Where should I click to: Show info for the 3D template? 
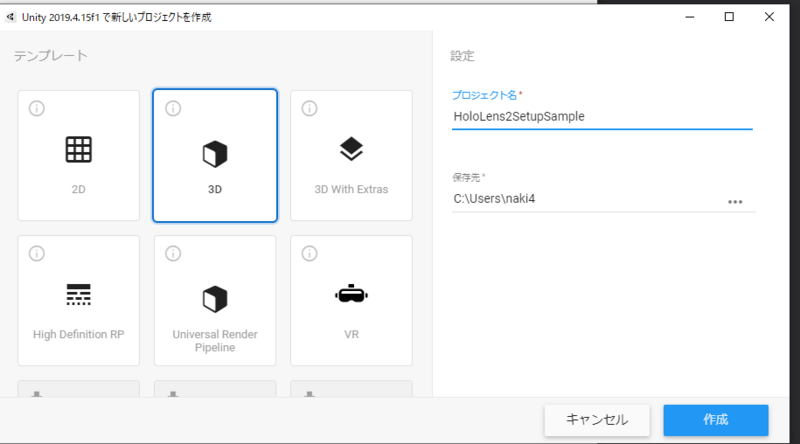tap(173, 108)
